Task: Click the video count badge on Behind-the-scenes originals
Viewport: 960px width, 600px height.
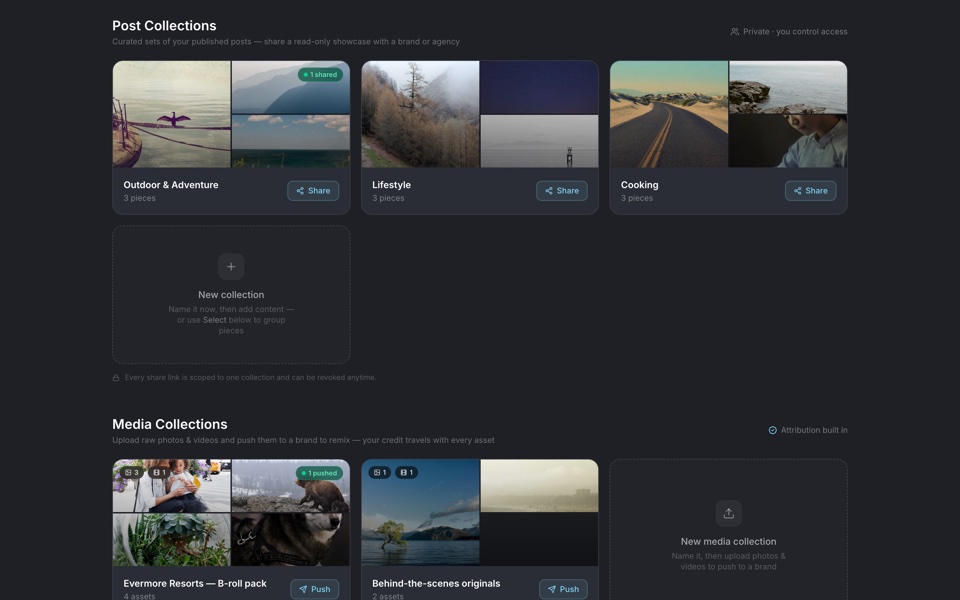Action: (407, 473)
